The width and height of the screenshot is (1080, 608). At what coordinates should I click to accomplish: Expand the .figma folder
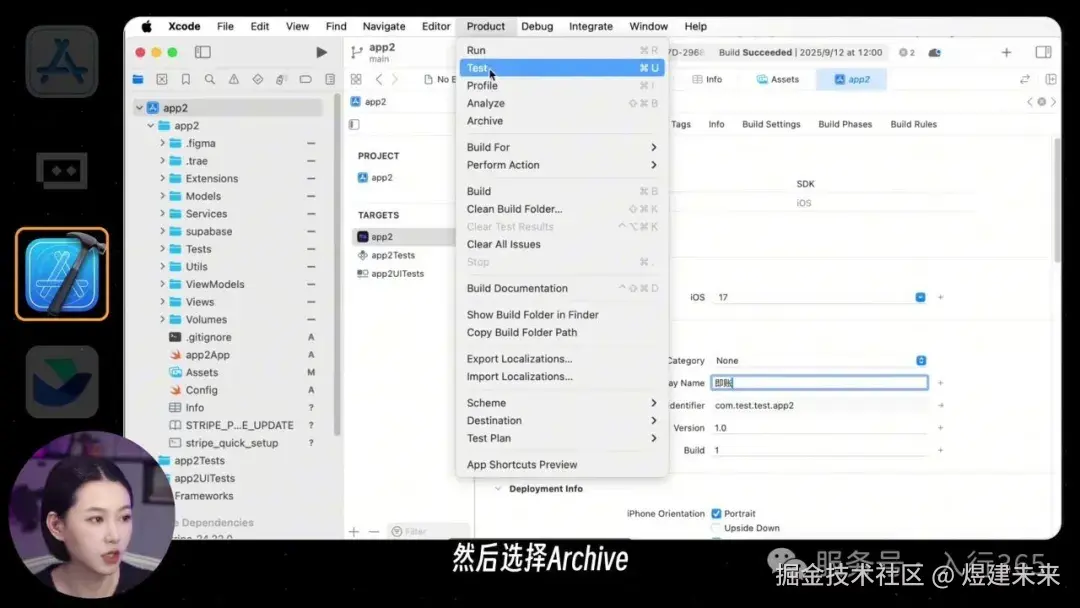(163, 143)
